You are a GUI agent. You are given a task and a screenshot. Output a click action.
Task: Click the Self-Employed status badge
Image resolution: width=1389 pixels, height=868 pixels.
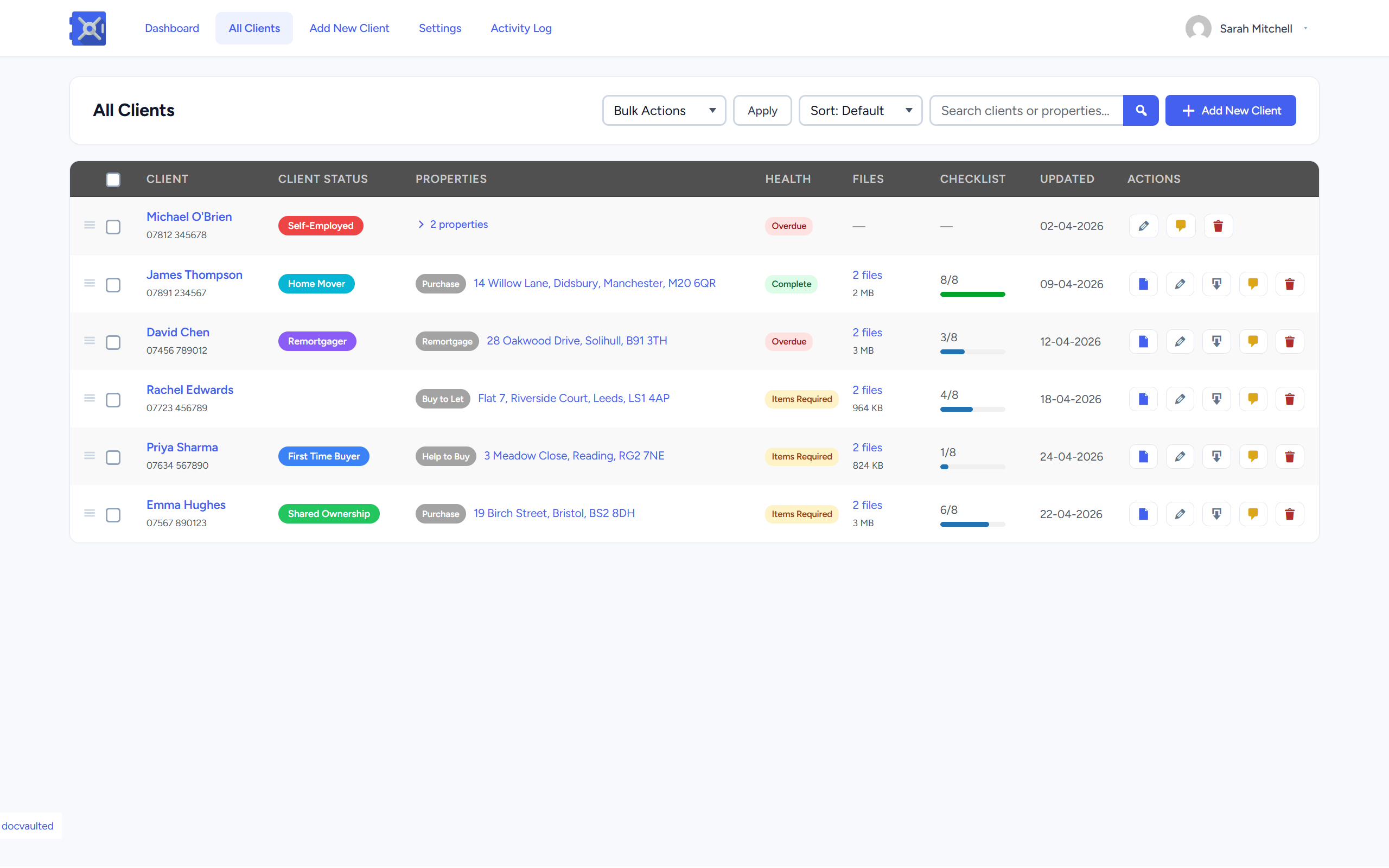[x=320, y=226]
